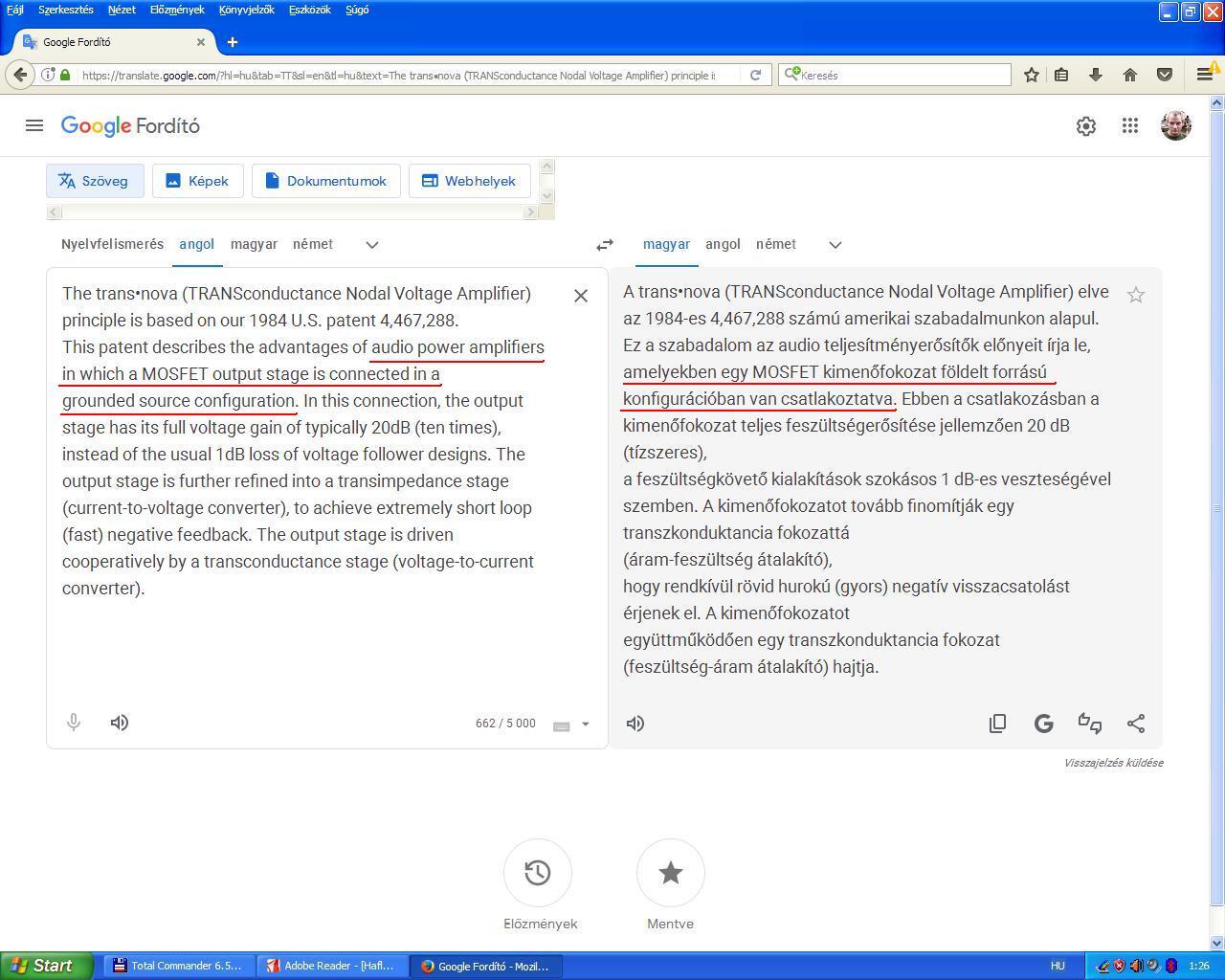Expand target language list chevron
The image size is (1225, 980).
835,245
